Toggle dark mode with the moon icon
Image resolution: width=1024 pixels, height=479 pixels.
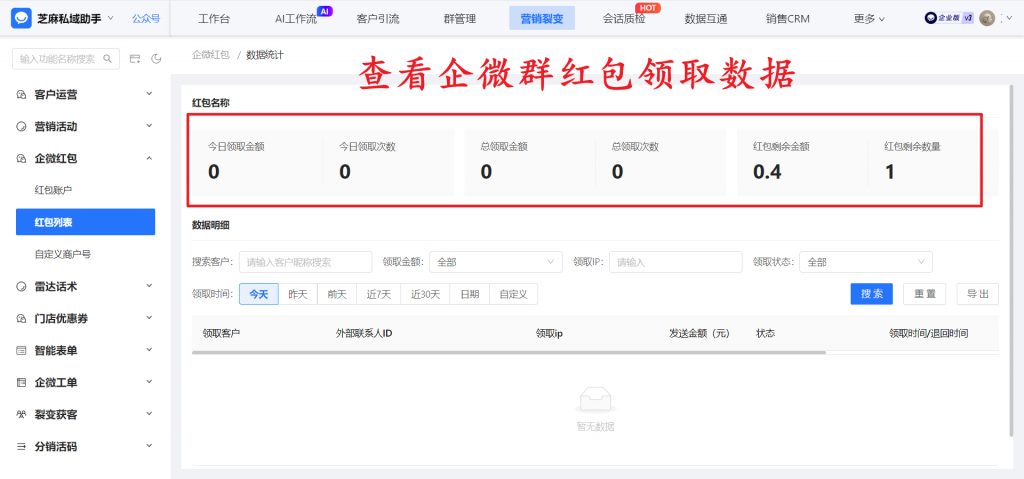point(156,59)
